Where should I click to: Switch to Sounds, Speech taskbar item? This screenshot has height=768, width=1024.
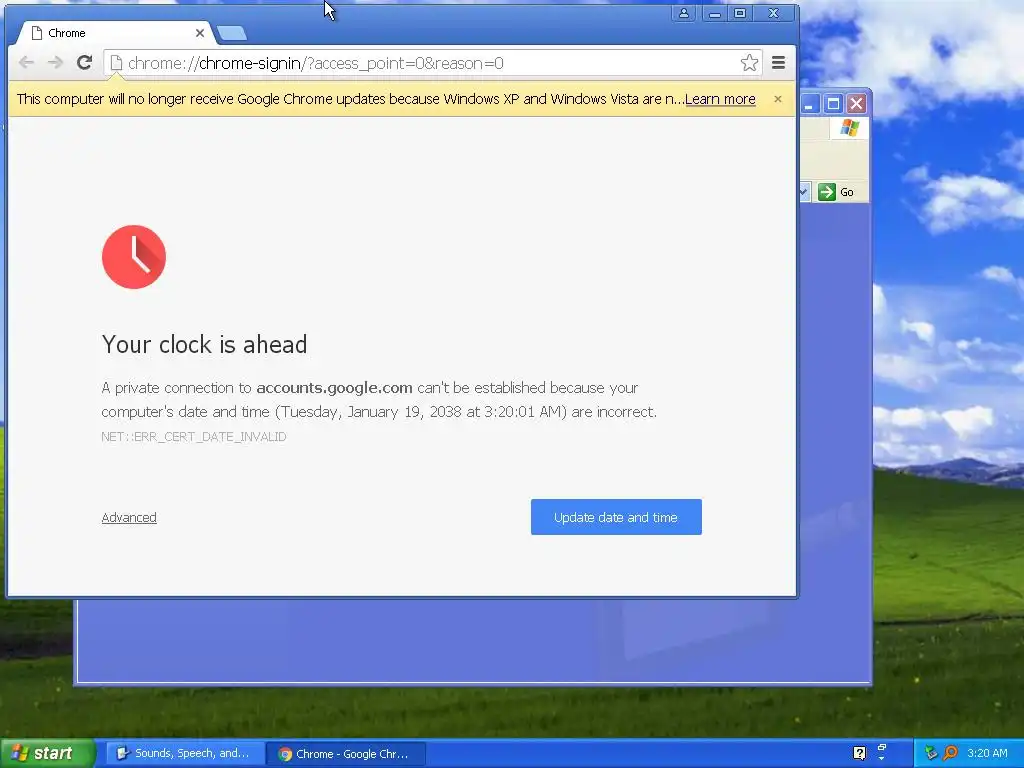pyautogui.click(x=185, y=754)
